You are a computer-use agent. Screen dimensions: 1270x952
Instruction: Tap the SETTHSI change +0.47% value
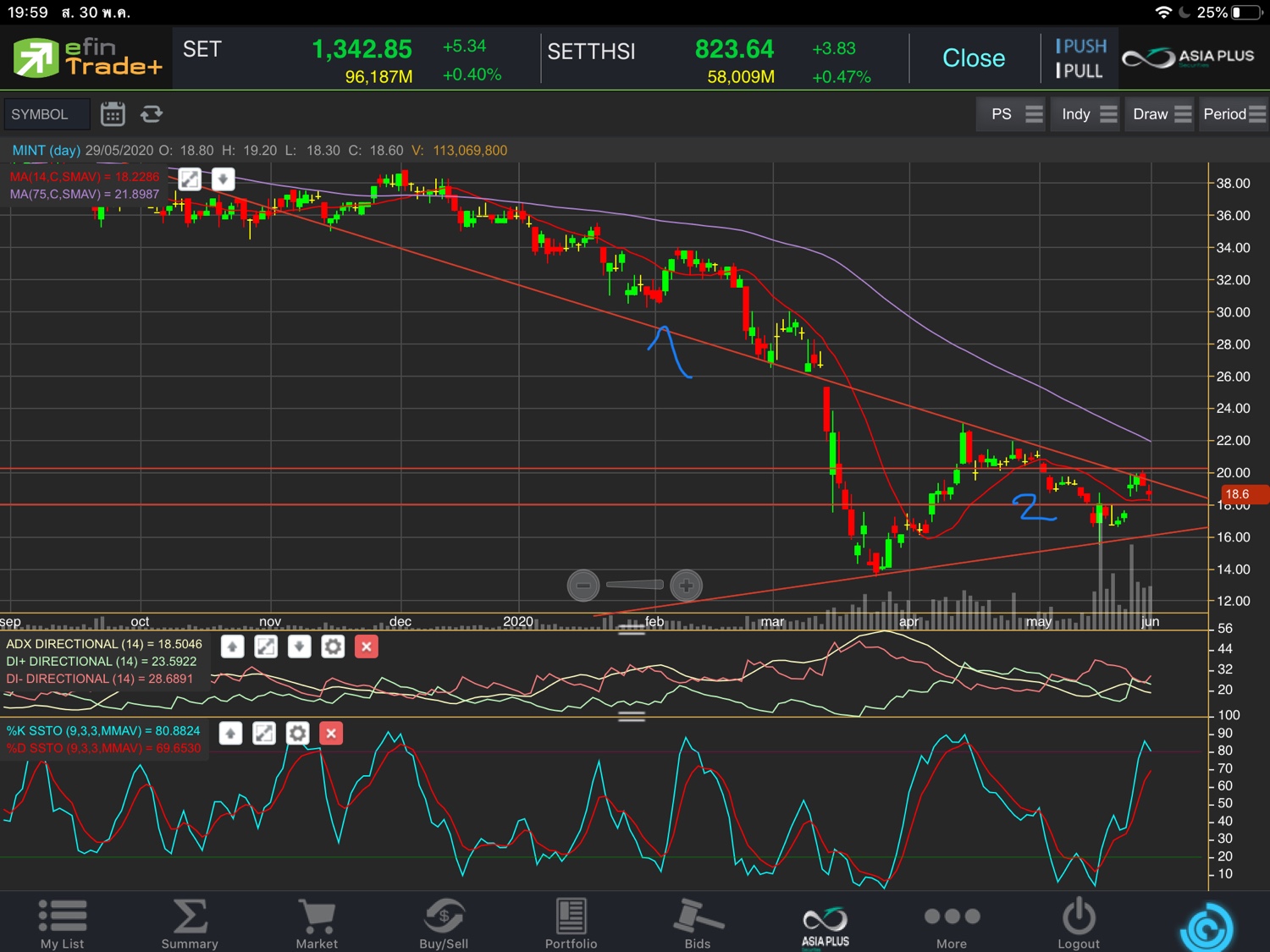click(841, 77)
